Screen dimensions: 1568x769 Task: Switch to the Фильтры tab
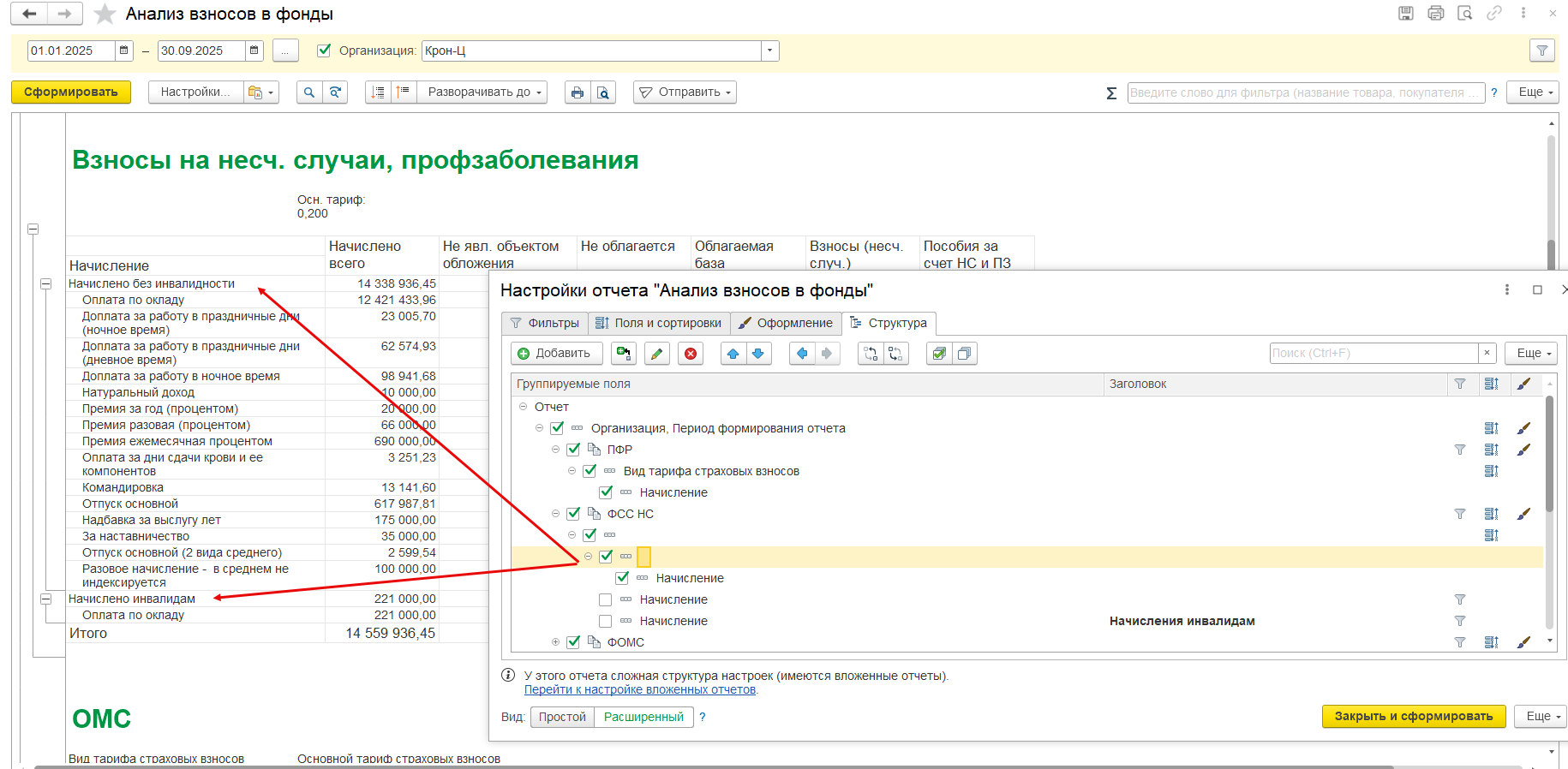point(545,323)
